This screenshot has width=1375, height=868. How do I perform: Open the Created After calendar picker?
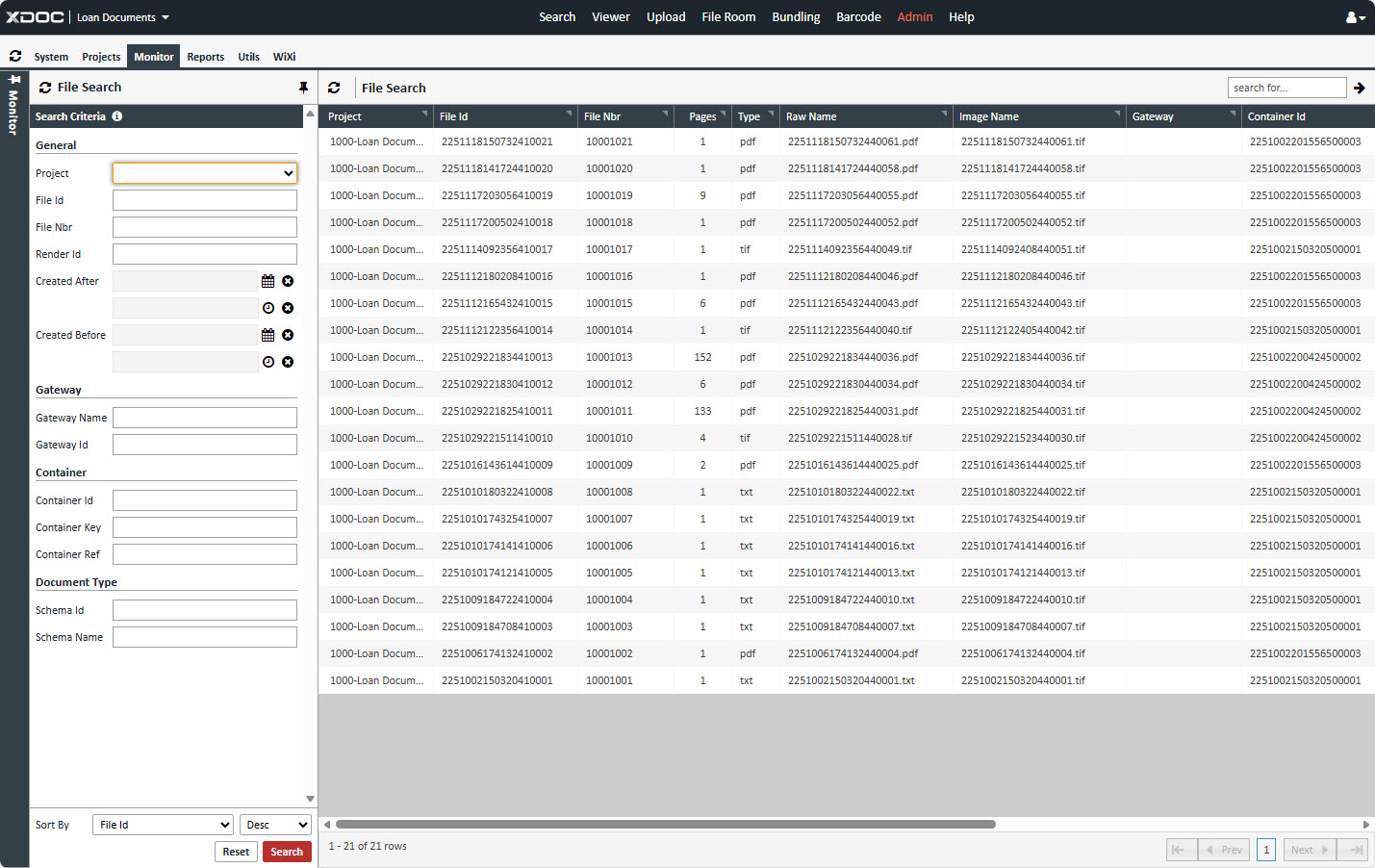click(268, 281)
